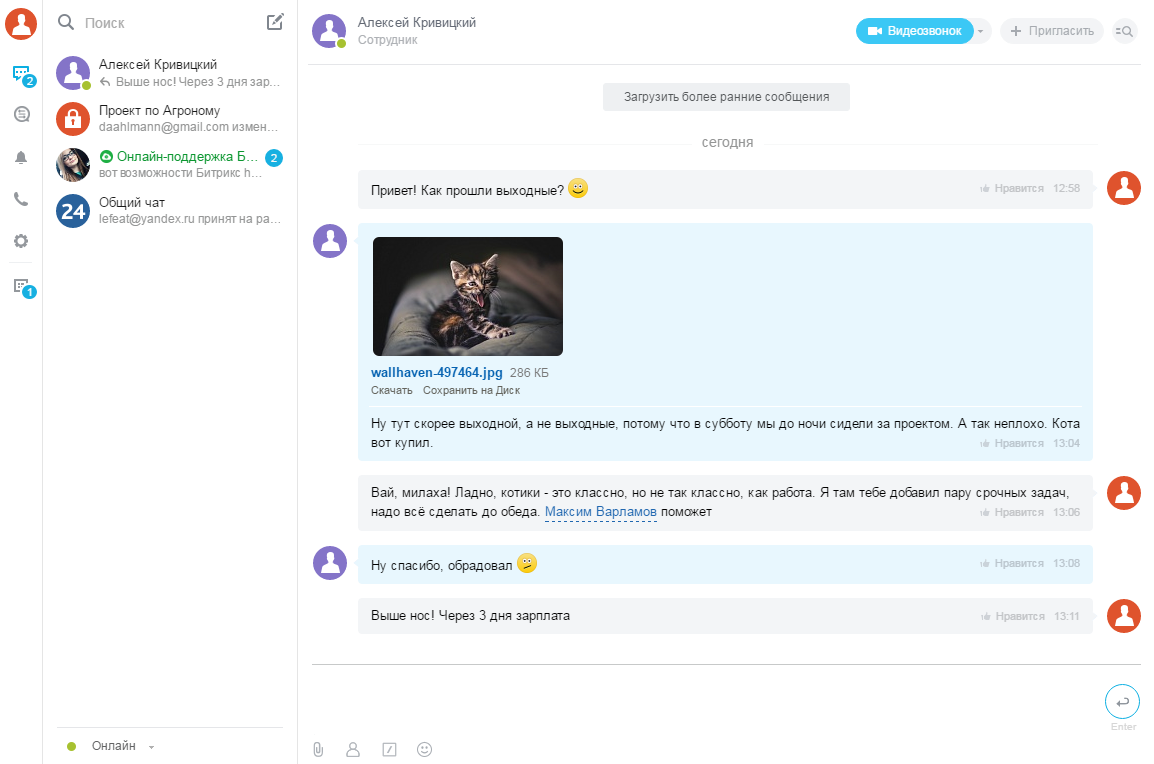This screenshot has width=1154, height=764.
Task: Expand the Онлайн status dropdown
Action: pyautogui.click(x=151, y=747)
